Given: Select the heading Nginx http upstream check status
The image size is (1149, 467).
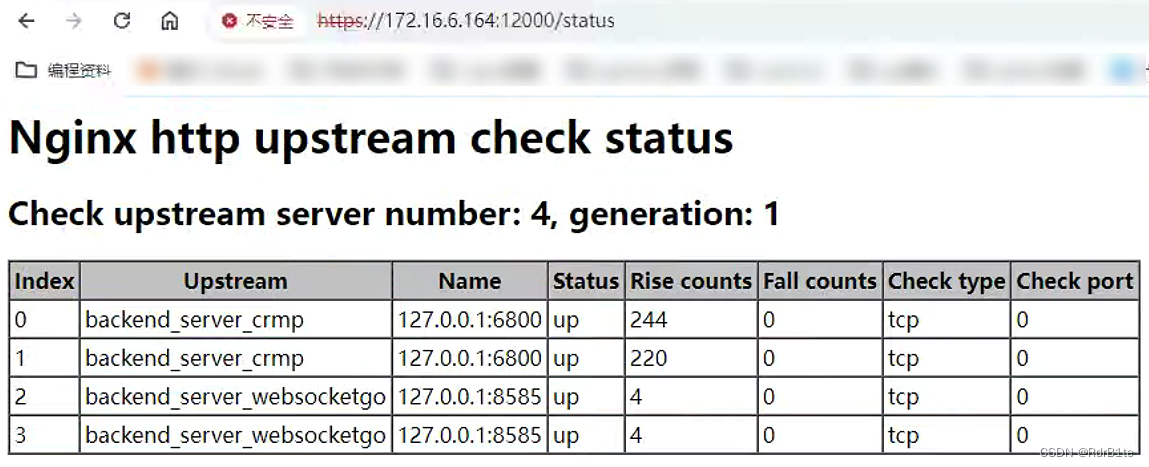Looking at the screenshot, I should click(x=371, y=137).
